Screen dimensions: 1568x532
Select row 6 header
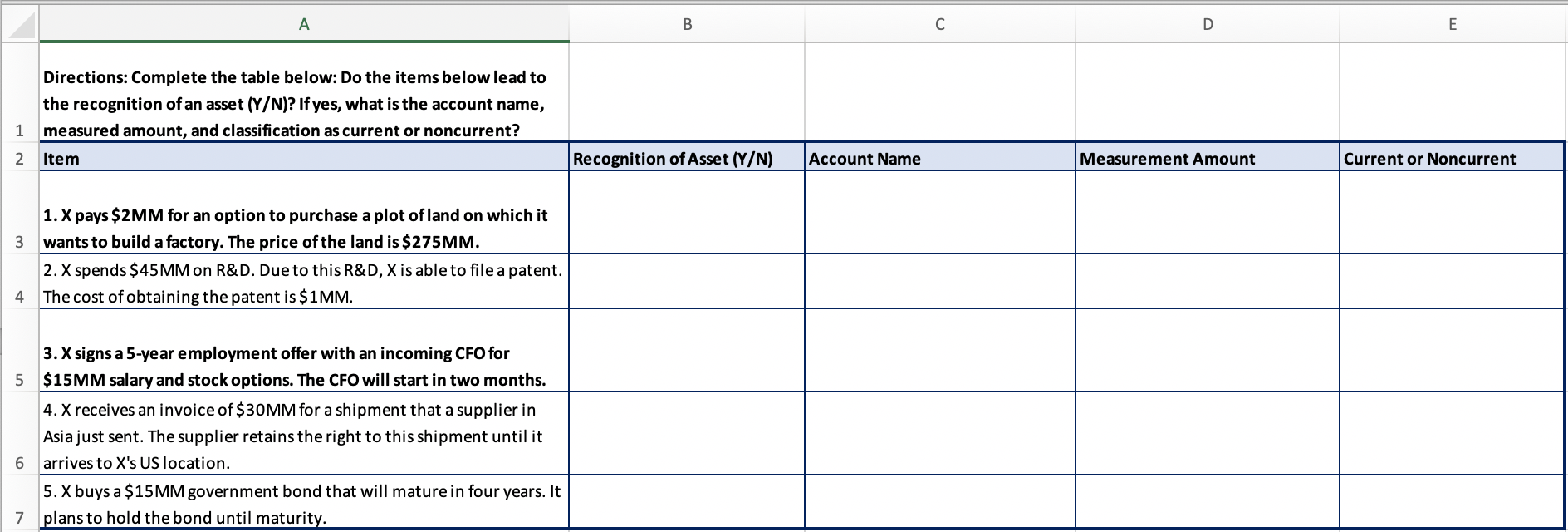pos(19,433)
